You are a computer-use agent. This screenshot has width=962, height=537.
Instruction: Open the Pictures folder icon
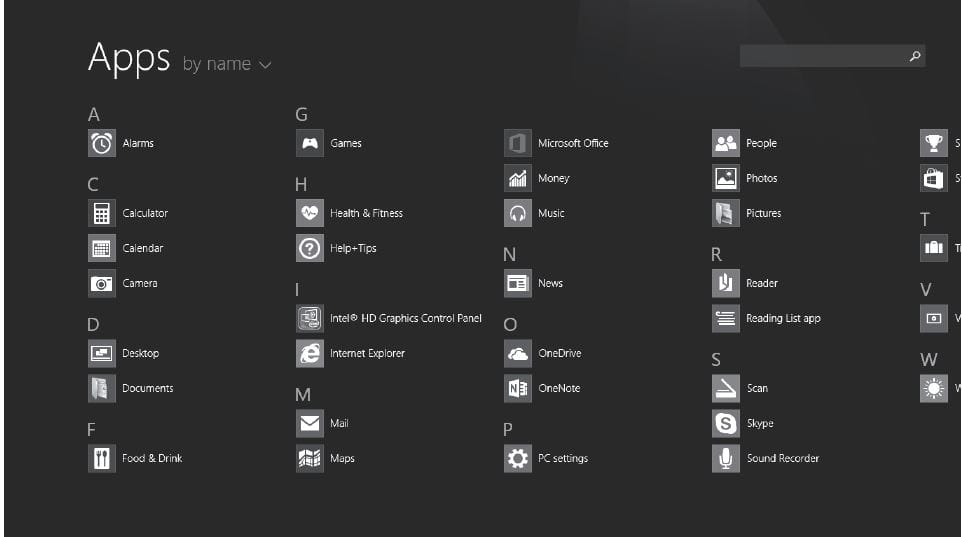pyautogui.click(x=726, y=214)
